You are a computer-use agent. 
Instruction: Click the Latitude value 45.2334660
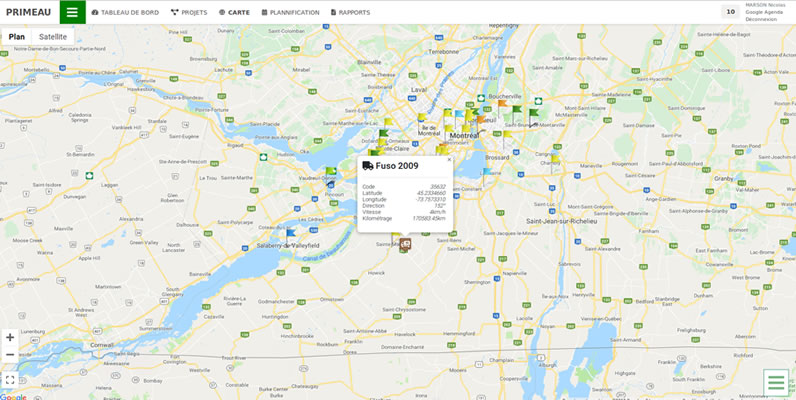pyautogui.click(x=432, y=193)
